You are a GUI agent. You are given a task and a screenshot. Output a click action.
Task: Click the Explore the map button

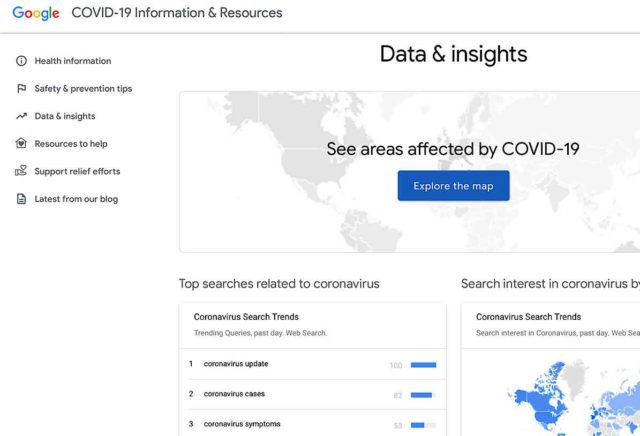(453, 186)
